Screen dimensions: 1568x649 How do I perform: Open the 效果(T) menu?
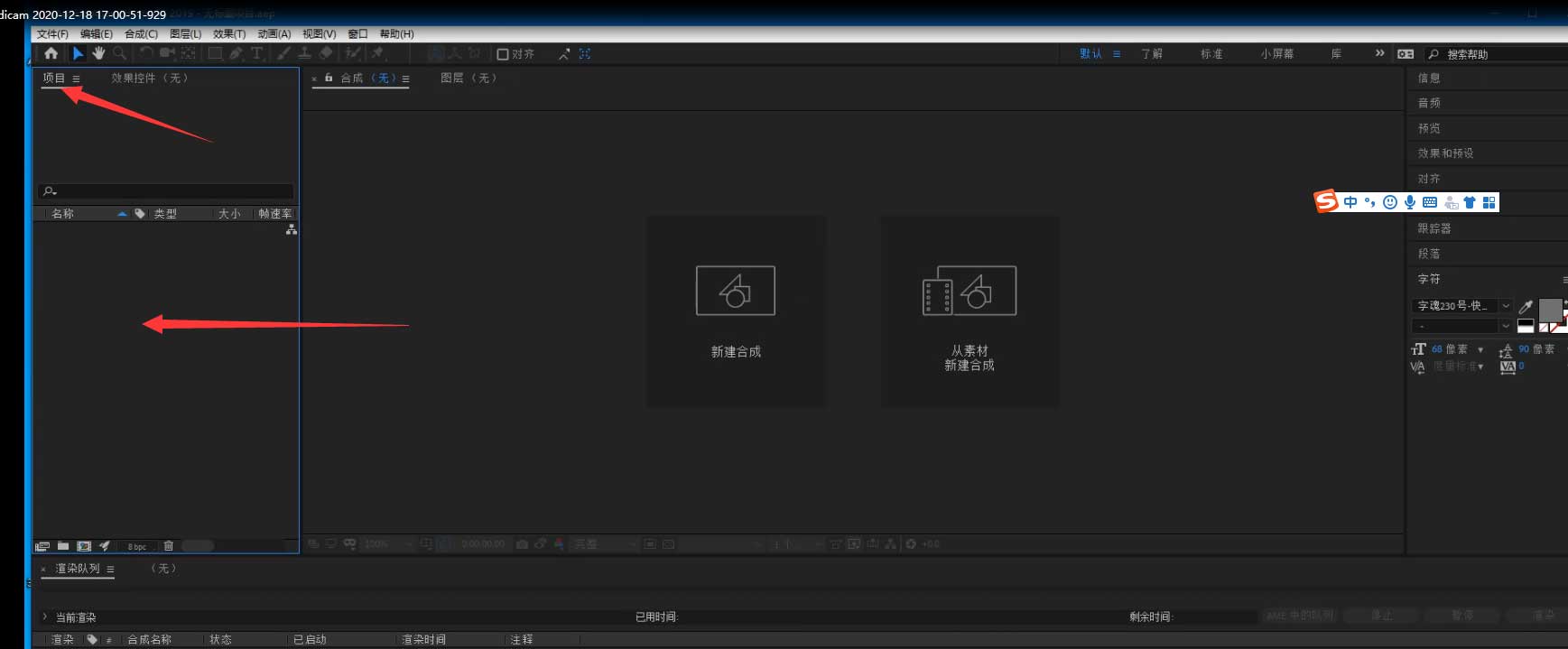pyautogui.click(x=229, y=33)
